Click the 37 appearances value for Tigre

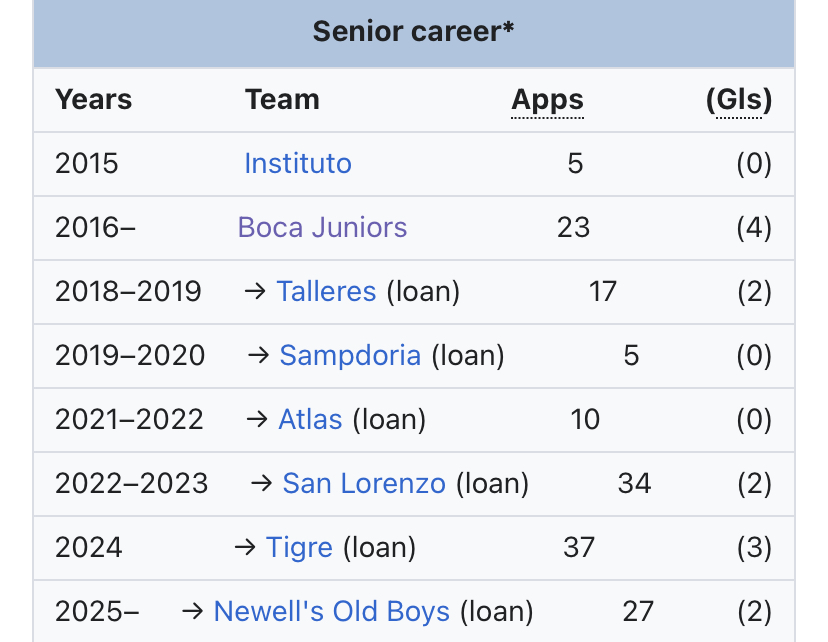pyautogui.click(x=579, y=547)
